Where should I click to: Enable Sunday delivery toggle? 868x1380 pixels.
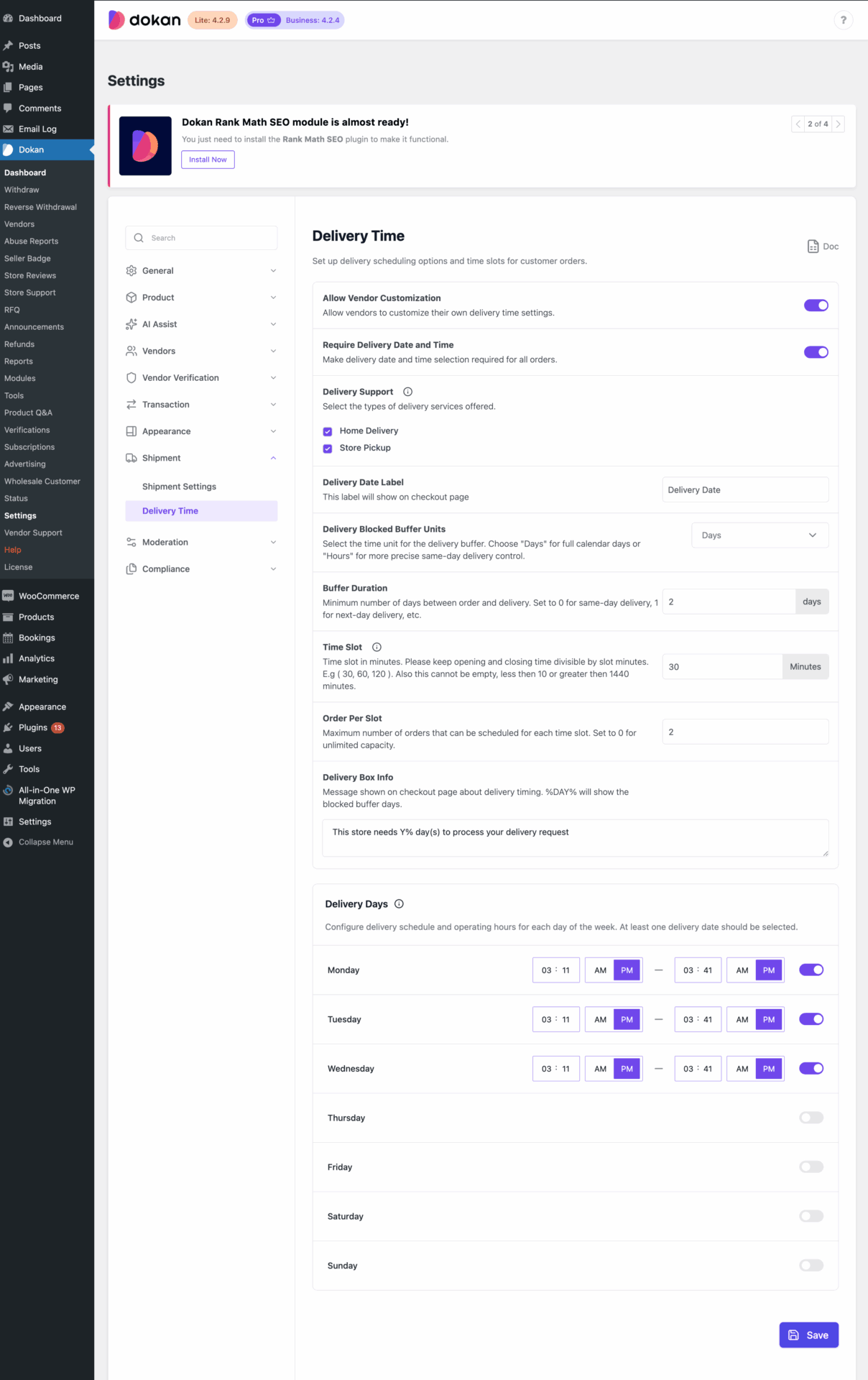pos(811,1266)
